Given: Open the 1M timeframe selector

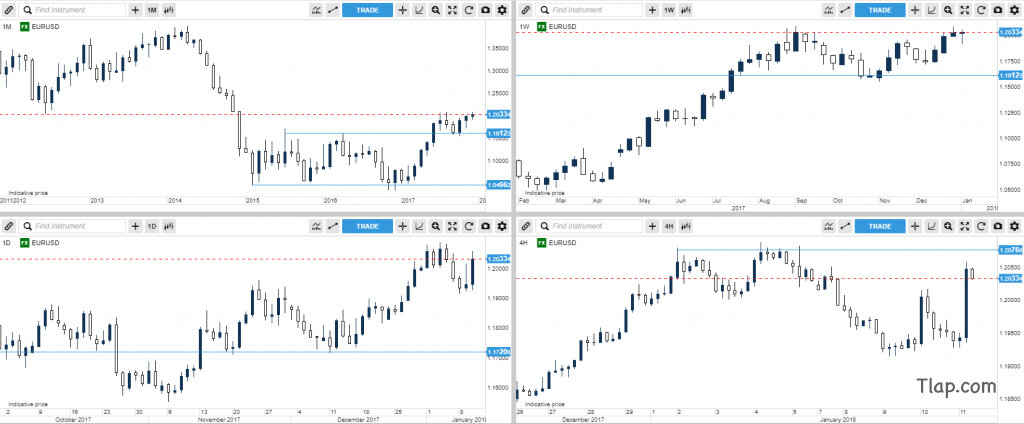Looking at the screenshot, I should (152, 10).
